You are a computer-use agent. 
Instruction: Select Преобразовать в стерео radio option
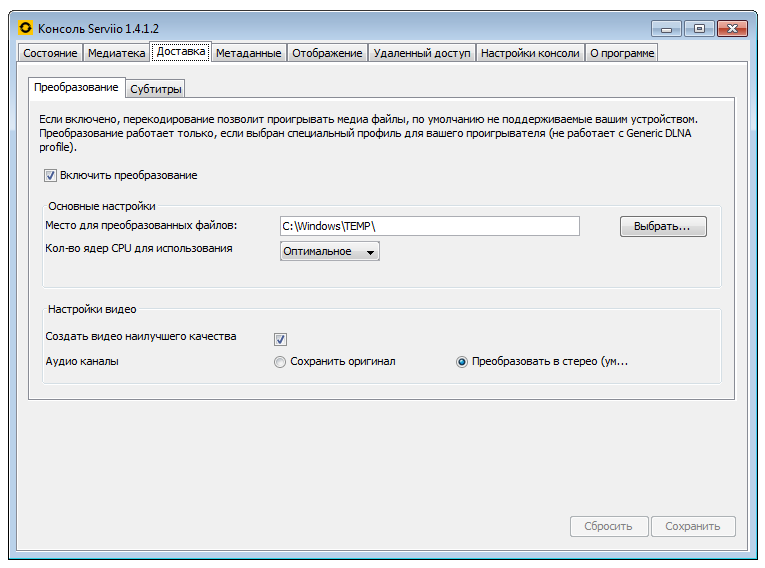click(x=462, y=362)
